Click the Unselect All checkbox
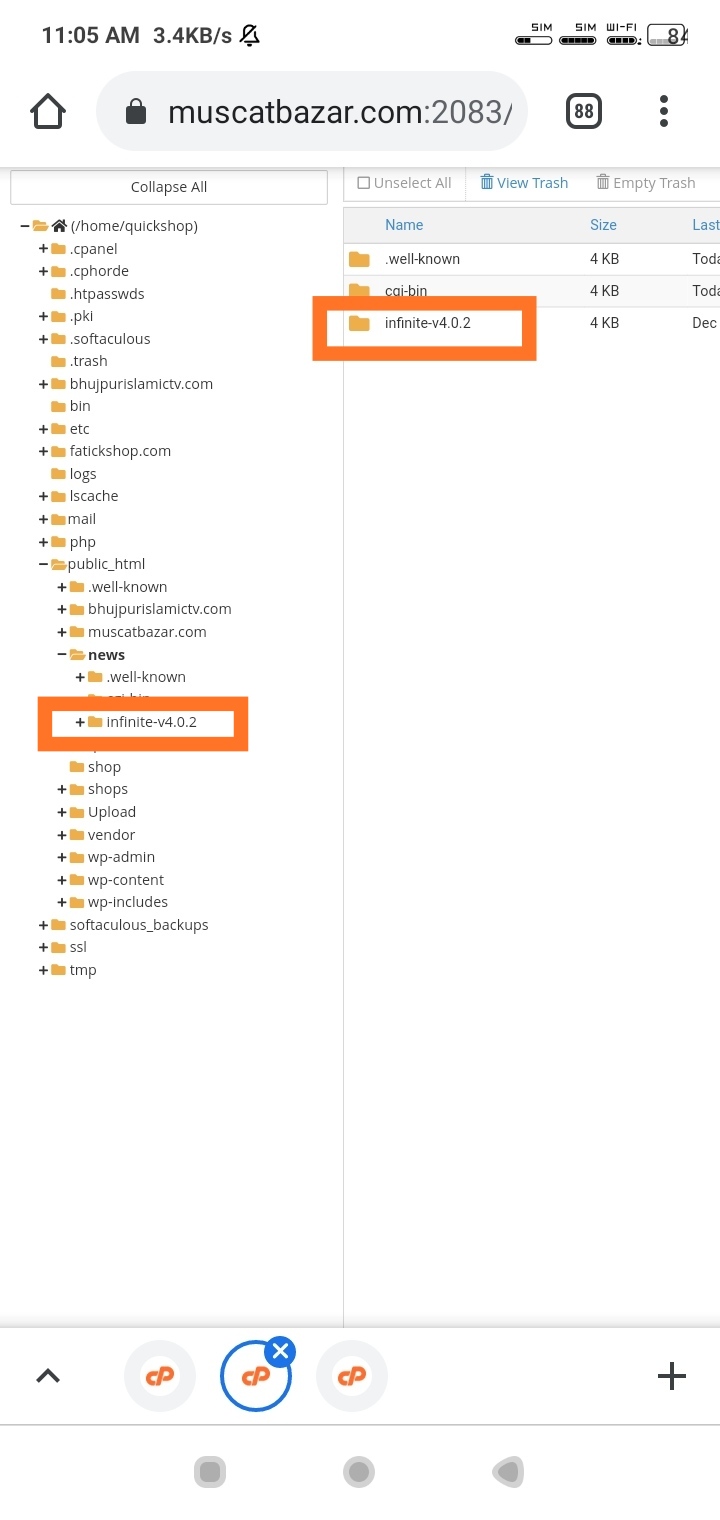Image resolution: width=720 pixels, height=1520 pixels. pyautogui.click(x=364, y=183)
